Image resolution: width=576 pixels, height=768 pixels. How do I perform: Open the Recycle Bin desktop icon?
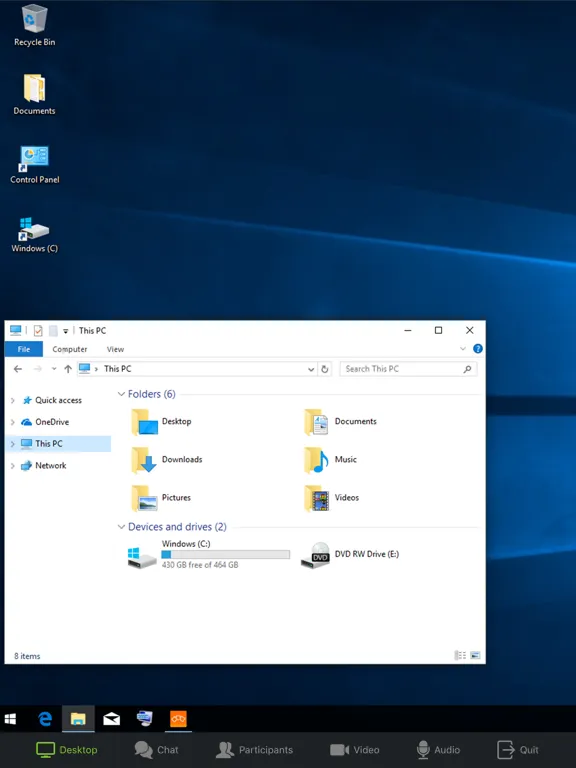click(x=34, y=25)
